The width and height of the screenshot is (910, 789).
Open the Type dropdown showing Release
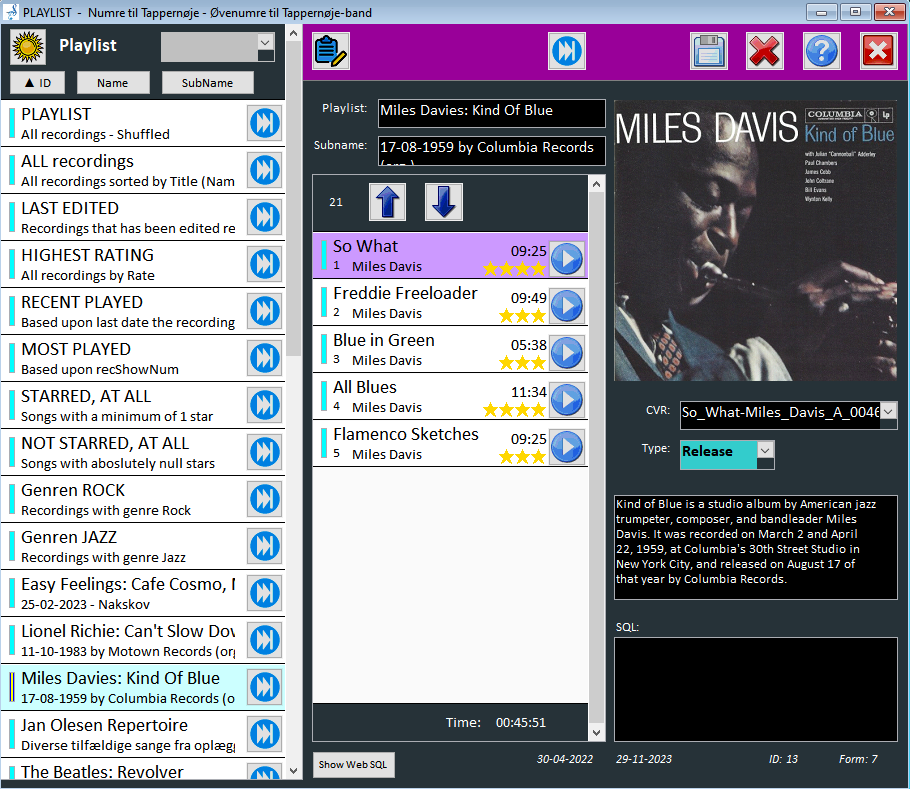click(x=765, y=452)
